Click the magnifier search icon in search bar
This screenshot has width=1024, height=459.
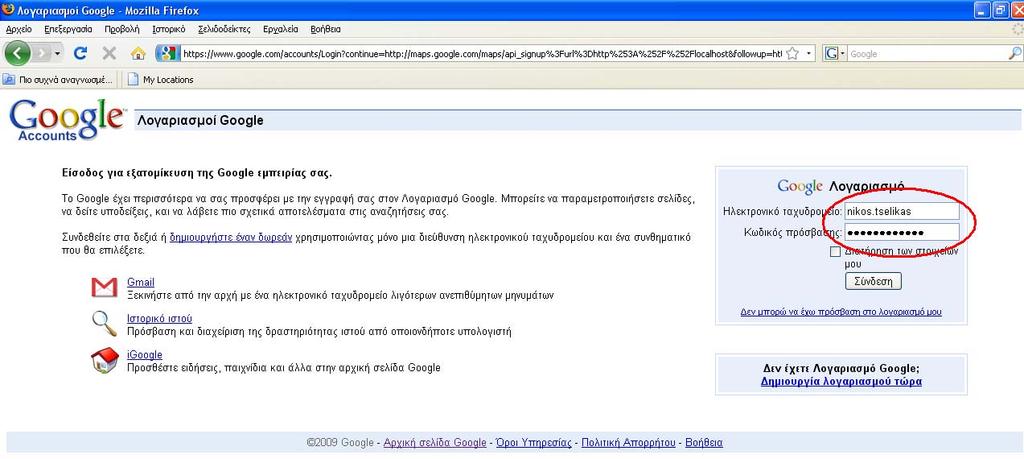[1016, 54]
